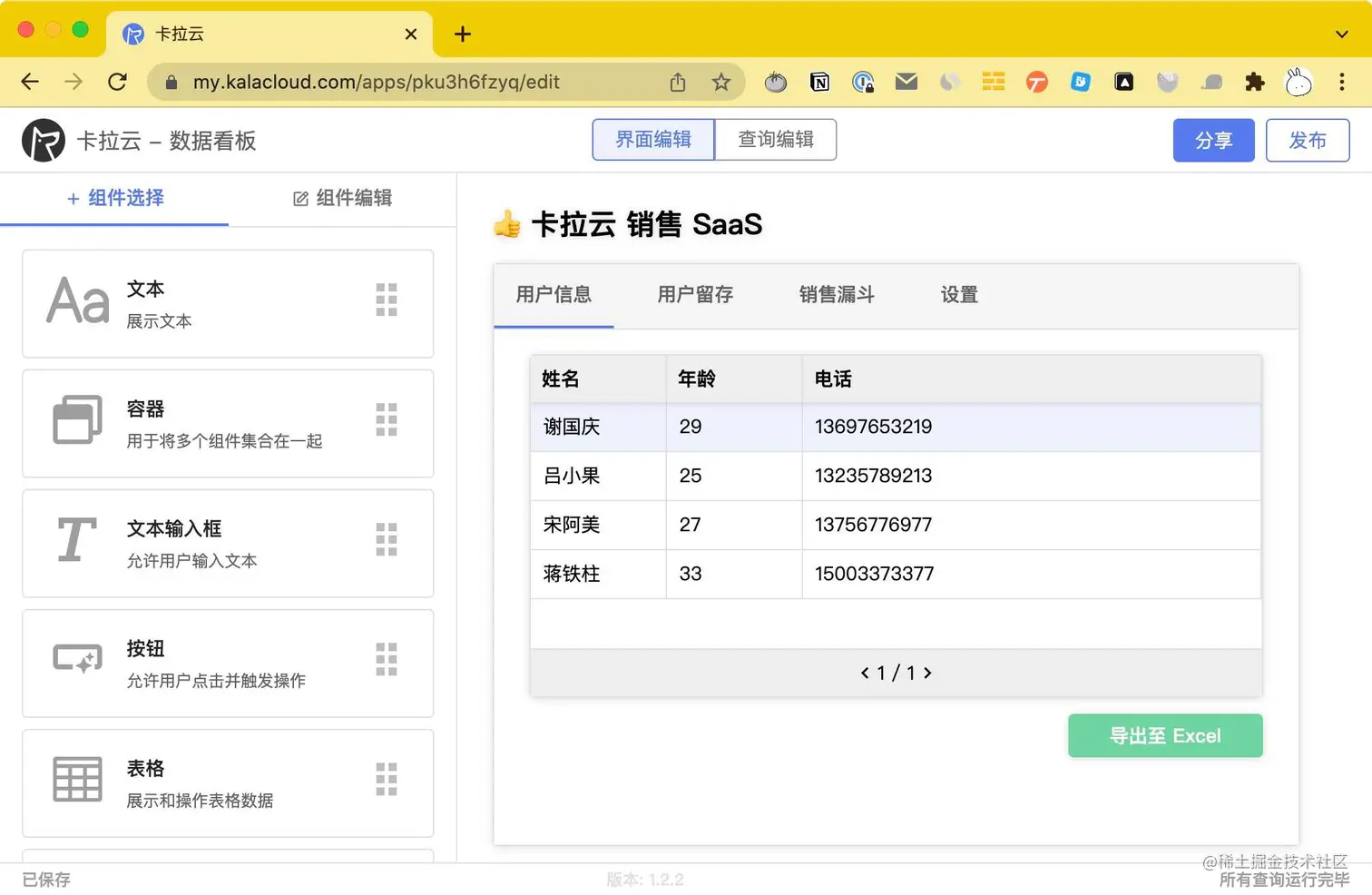Select the row for 吕小果
This screenshot has height=895, width=1372.
point(896,476)
